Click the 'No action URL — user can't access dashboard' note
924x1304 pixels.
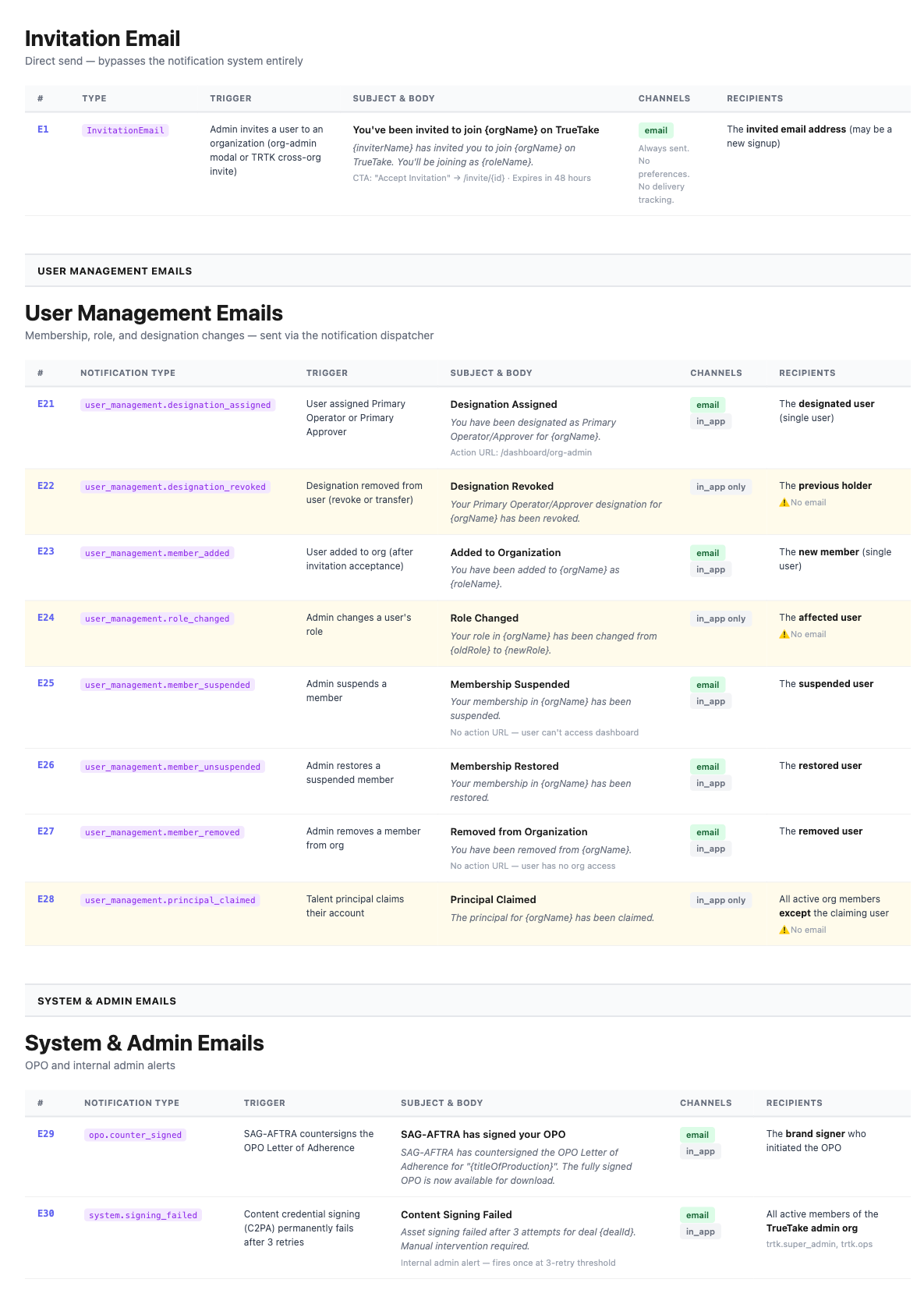pyautogui.click(x=544, y=733)
